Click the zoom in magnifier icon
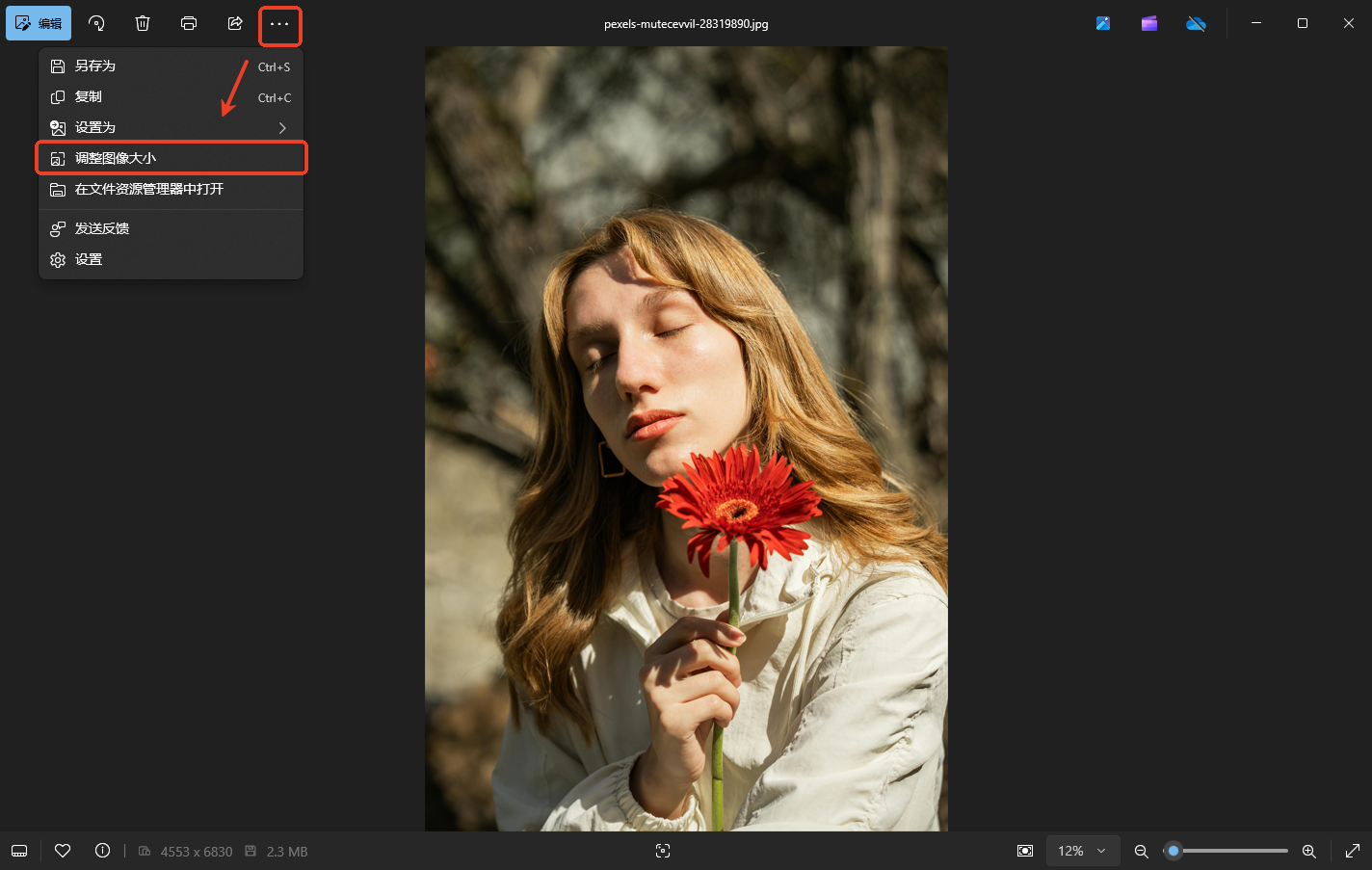Viewport: 1372px width, 870px height. tap(1308, 851)
